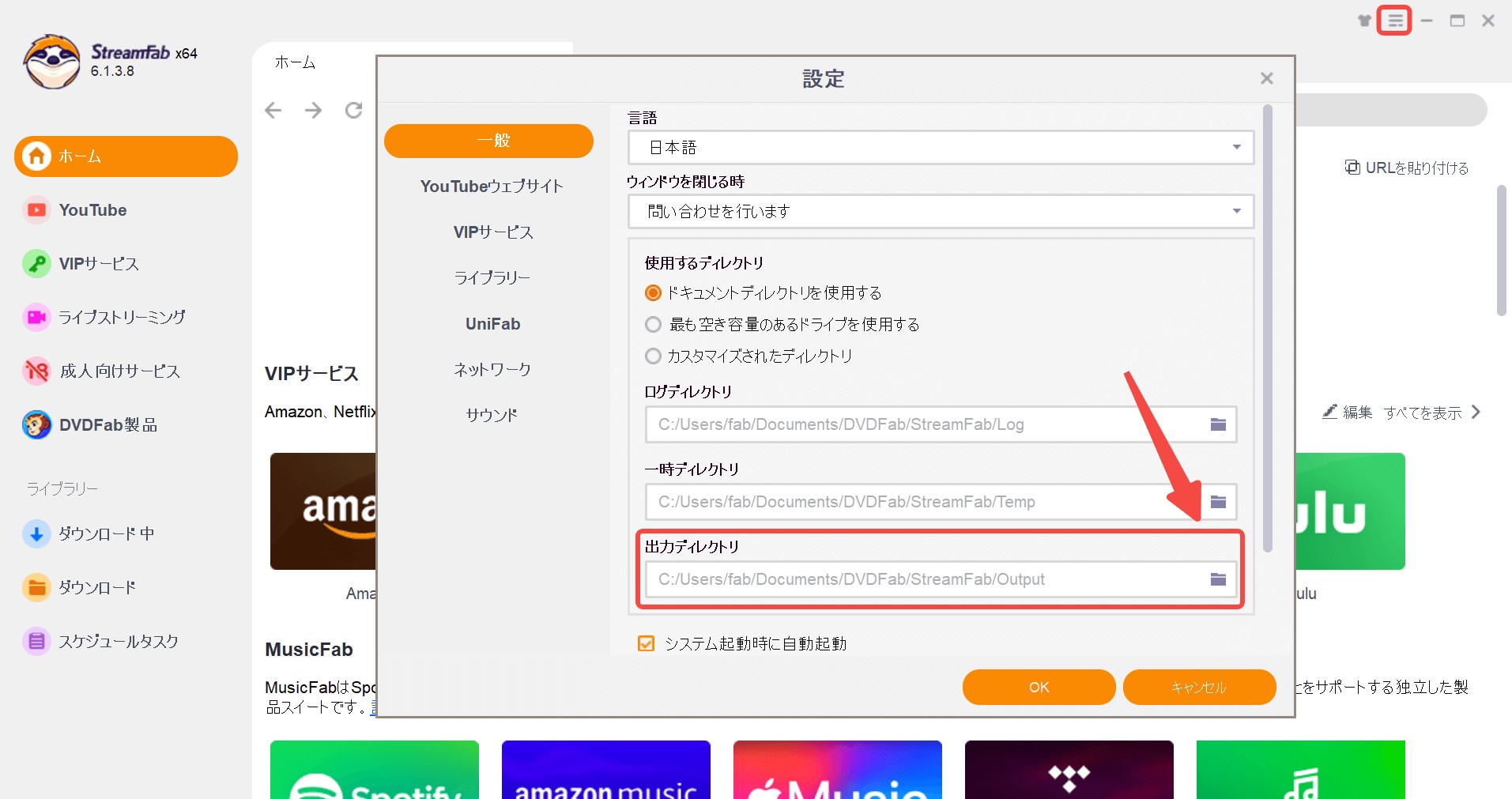
Task: Open the Spotify service tile
Action: tap(375, 770)
